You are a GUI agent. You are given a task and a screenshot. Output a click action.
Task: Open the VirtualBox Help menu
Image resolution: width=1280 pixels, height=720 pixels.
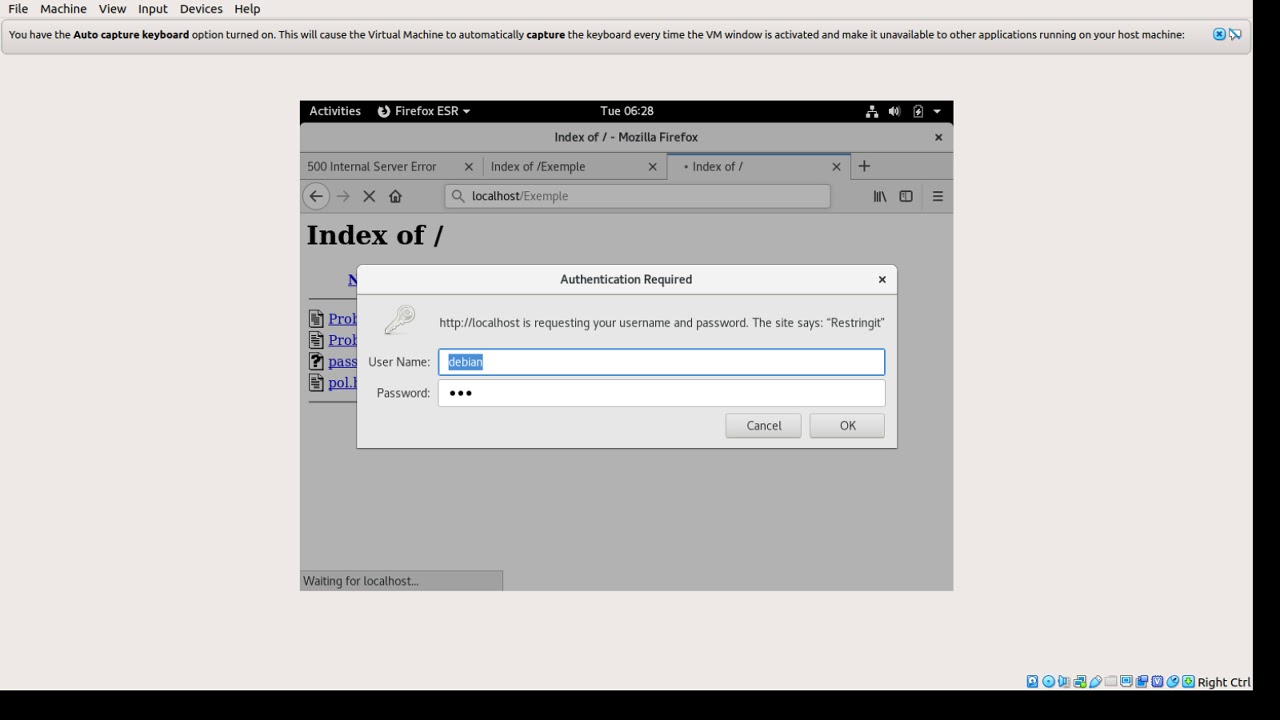247,9
